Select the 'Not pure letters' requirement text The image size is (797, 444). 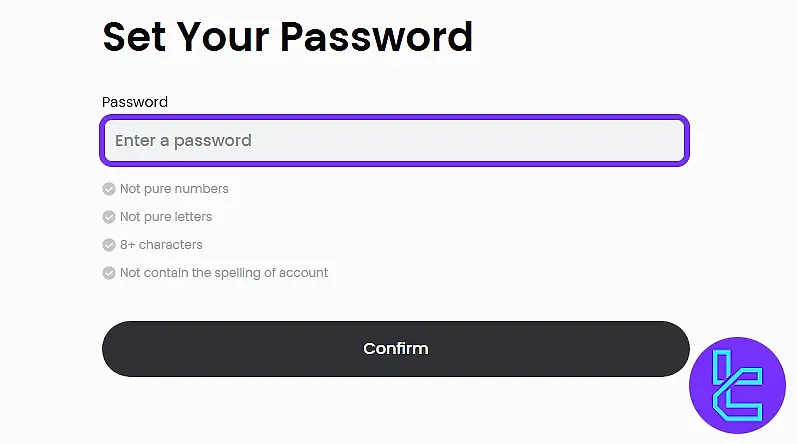[166, 217]
